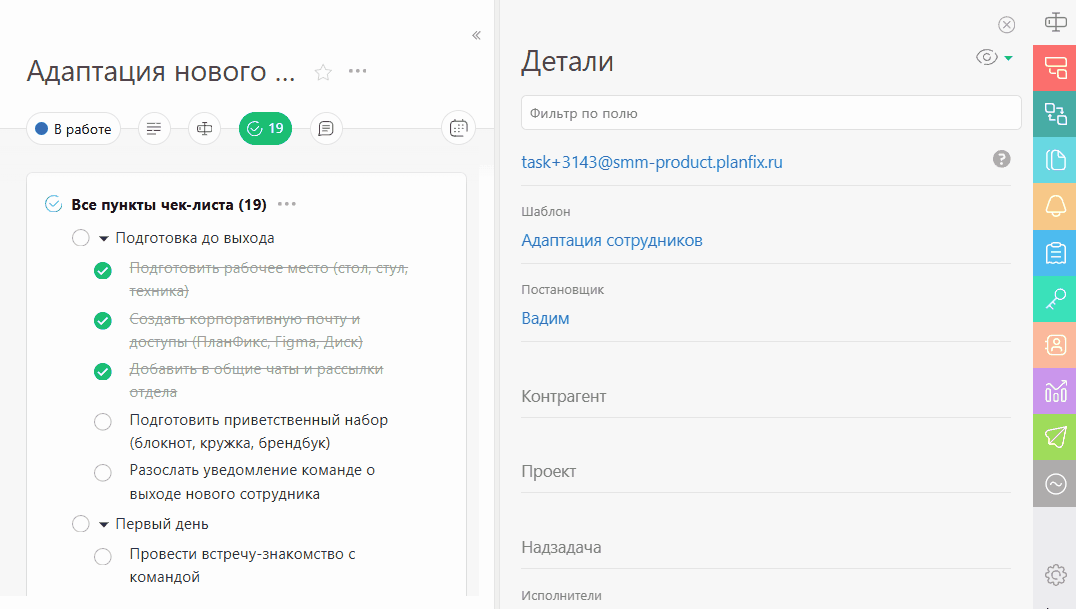Click the key icon in right sidebar

[x=1055, y=298]
